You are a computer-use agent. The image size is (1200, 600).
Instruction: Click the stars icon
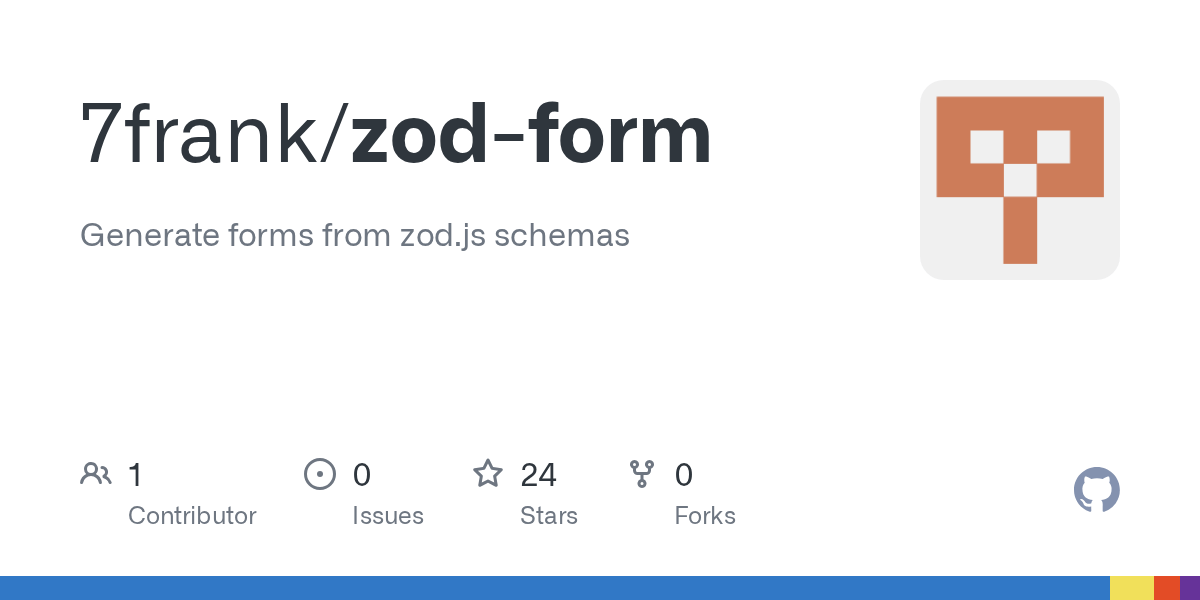point(488,474)
